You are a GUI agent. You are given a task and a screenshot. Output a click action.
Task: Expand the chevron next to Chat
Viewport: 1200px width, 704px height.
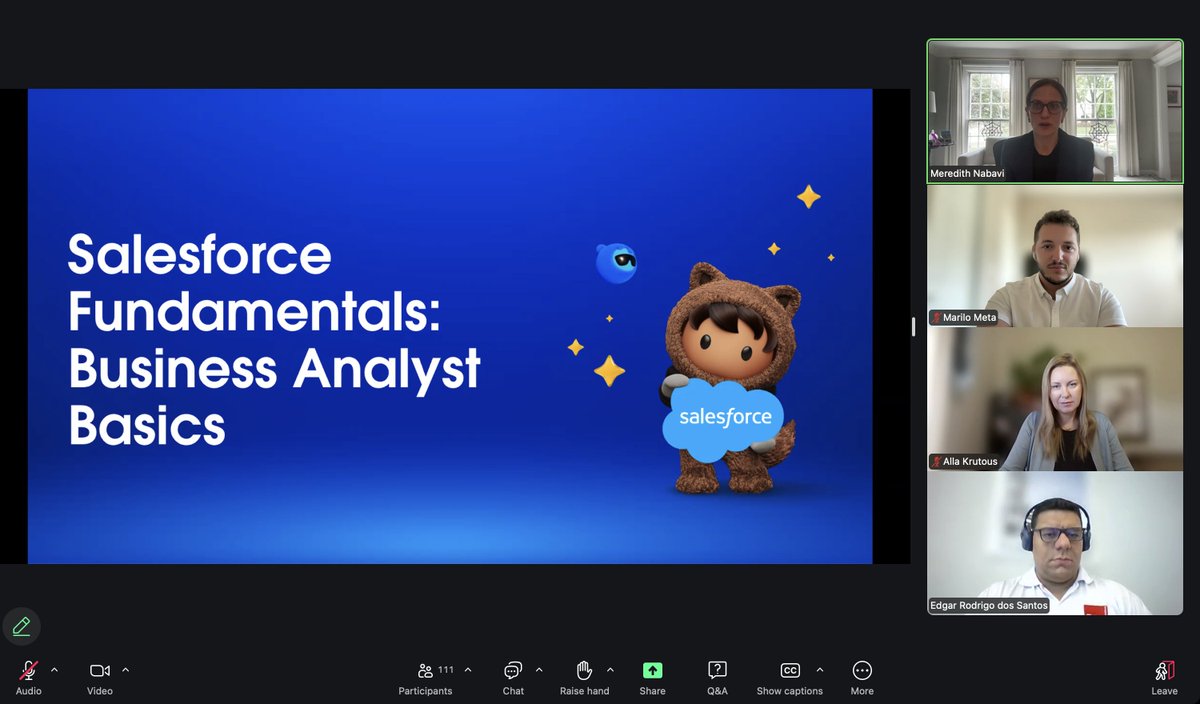(x=539, y=670)
